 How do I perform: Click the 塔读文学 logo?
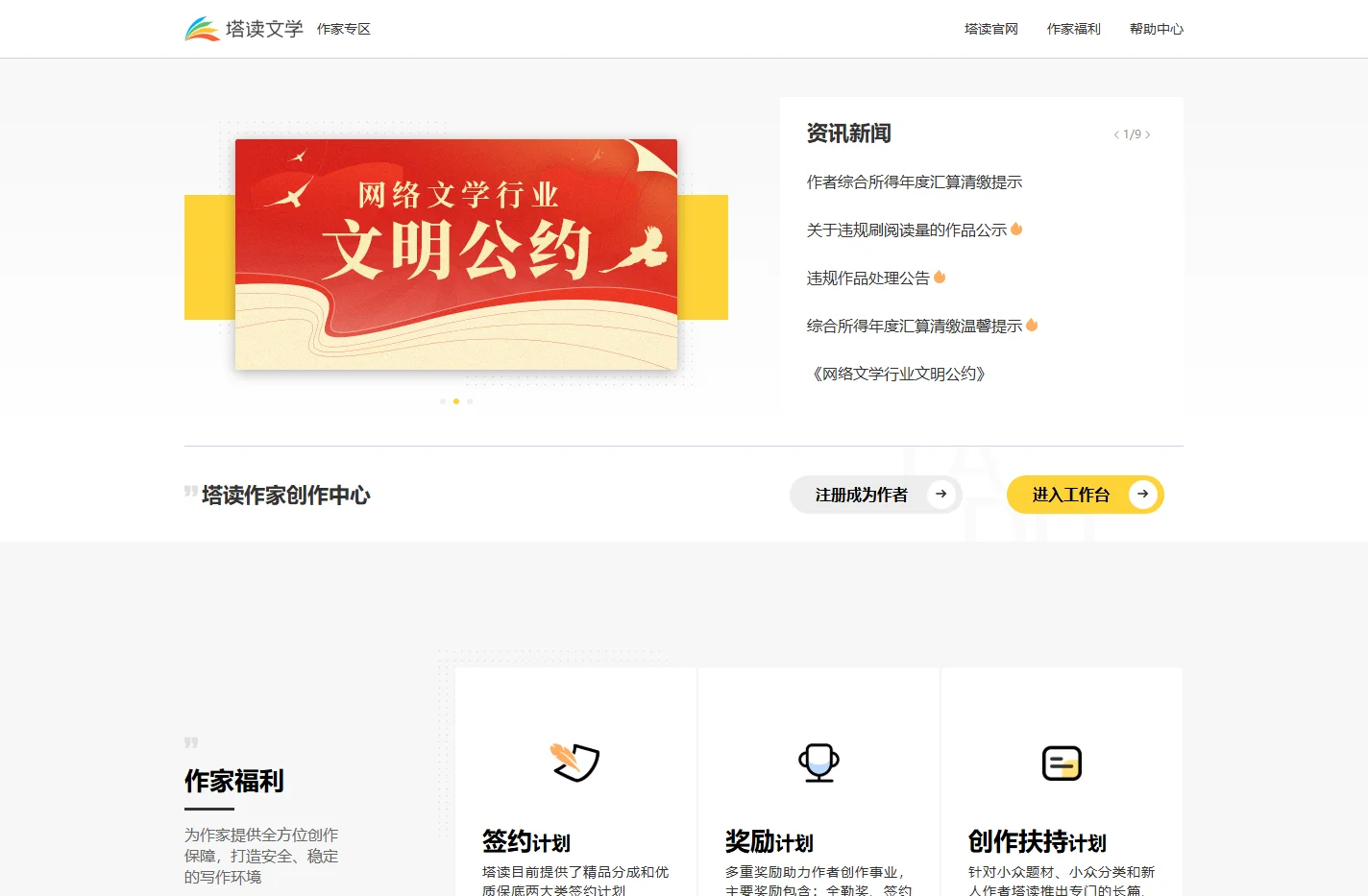click(244, 29)
